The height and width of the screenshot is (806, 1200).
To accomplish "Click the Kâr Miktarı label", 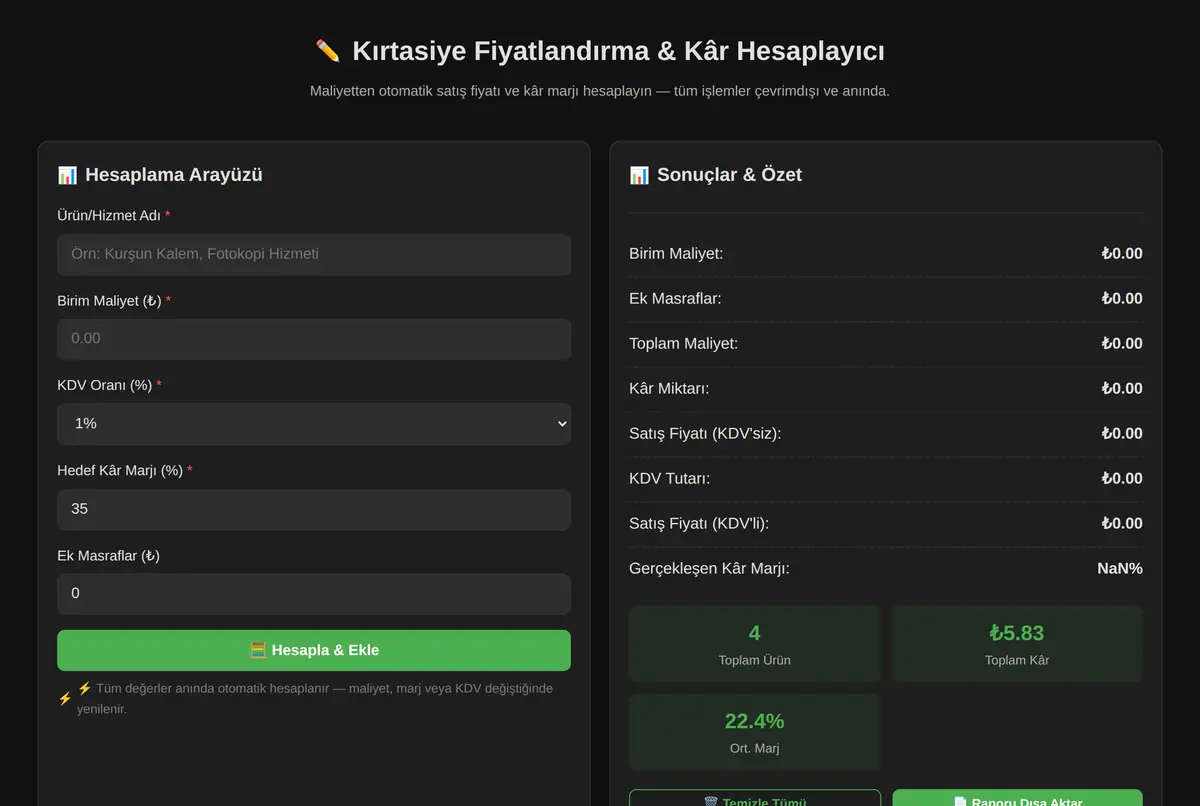I will pyautogui.click(x=669, y=389).
